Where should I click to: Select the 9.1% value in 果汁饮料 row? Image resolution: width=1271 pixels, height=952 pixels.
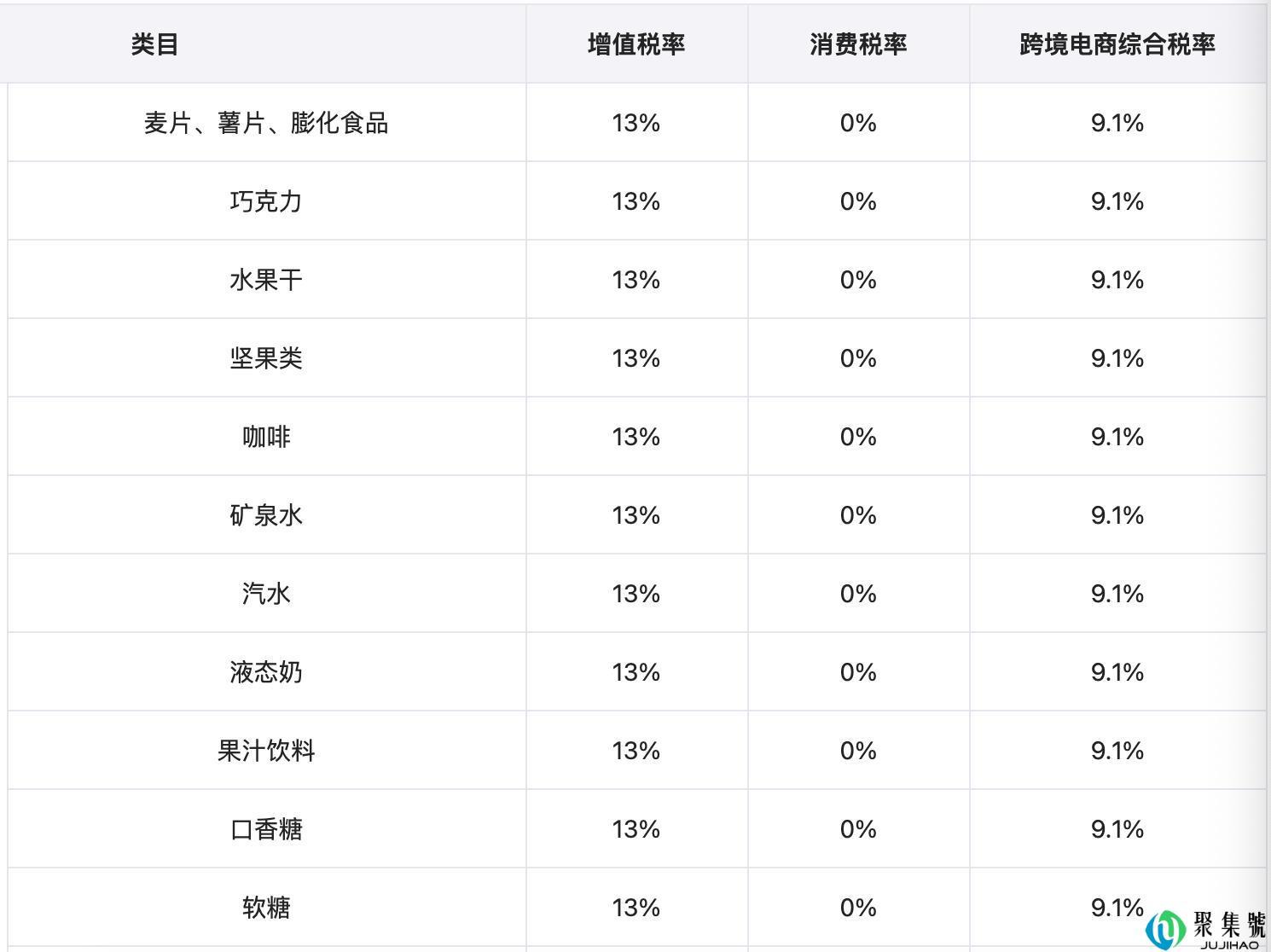[1117, 751]
